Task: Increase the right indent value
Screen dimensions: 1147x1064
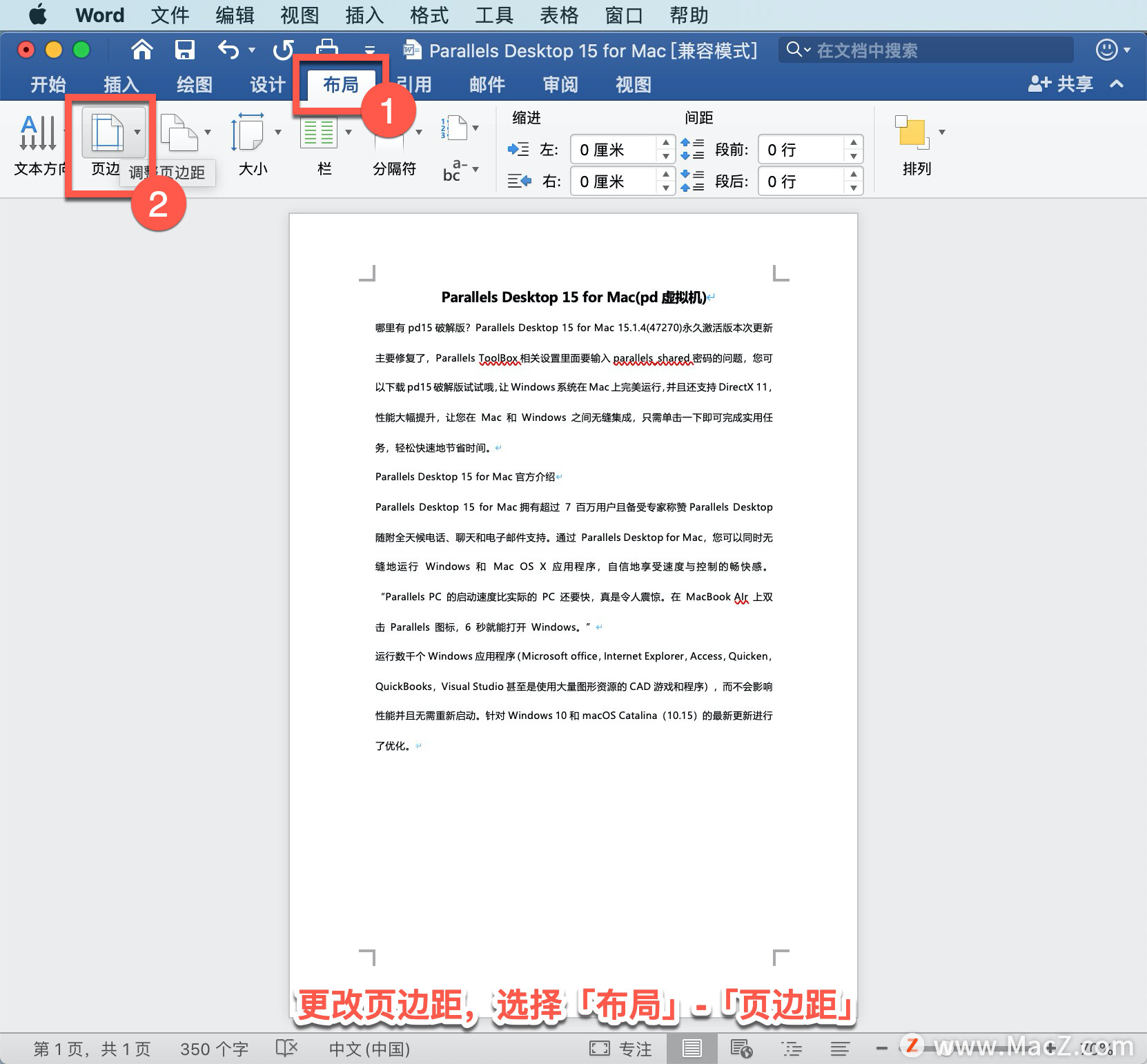Action: tap(665, 175)
